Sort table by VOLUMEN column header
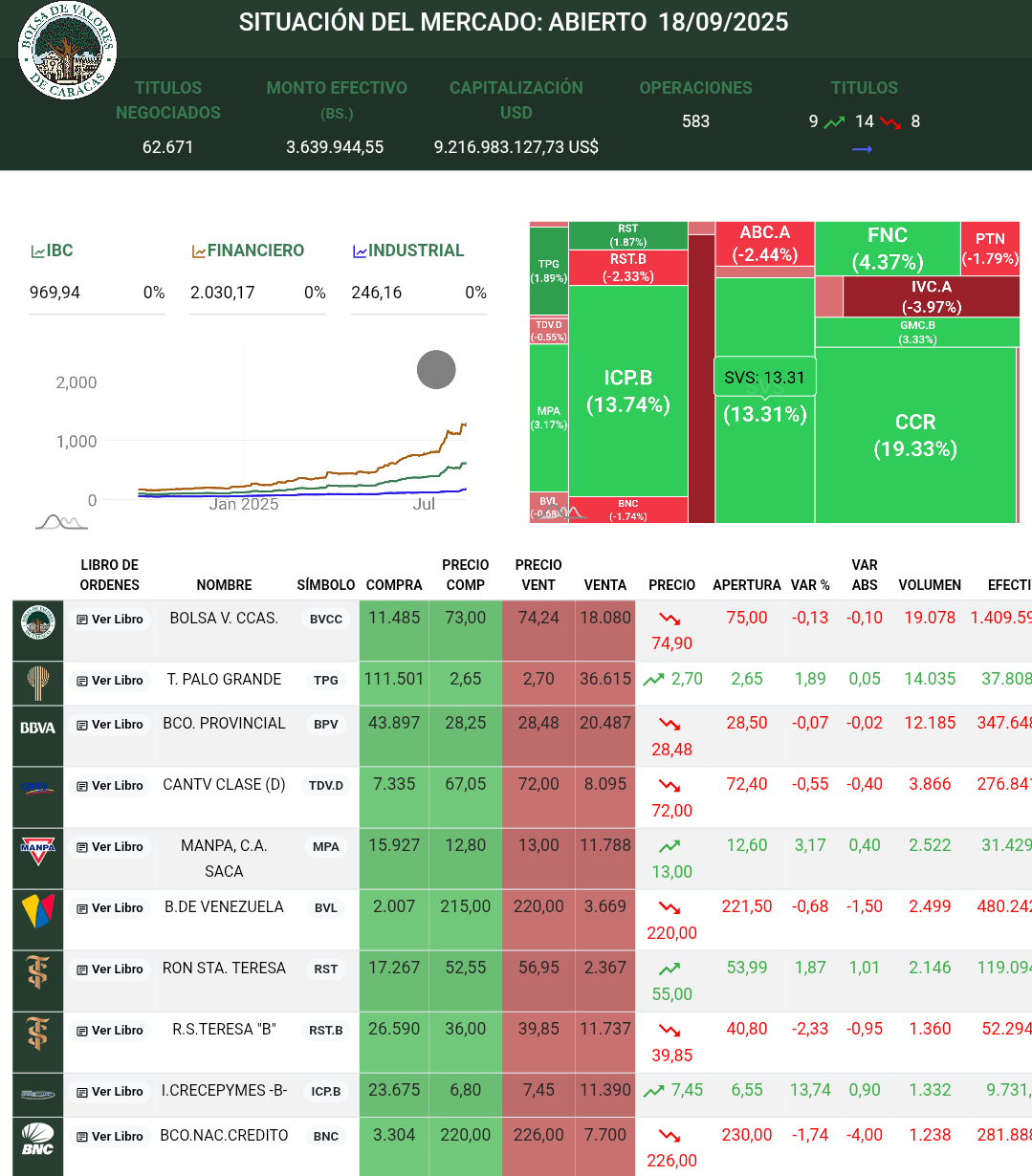1032x1176 pixels. [929, 585]
